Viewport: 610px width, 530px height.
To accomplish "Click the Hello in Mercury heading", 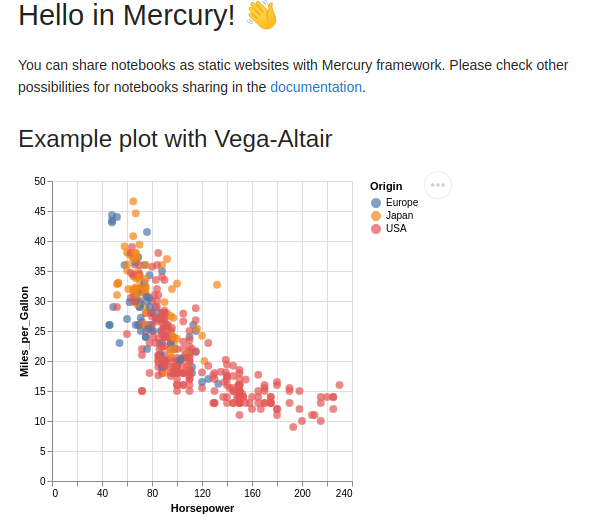I will pos(127,16).
